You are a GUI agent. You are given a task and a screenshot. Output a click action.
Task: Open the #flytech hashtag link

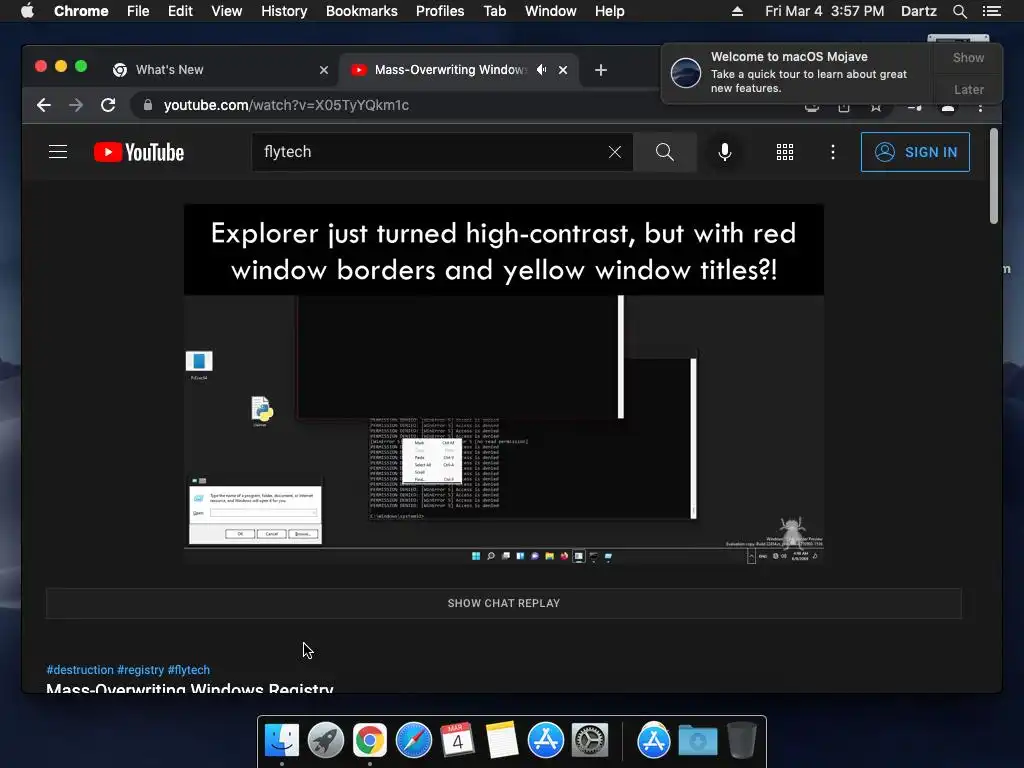tap(189, 670)
